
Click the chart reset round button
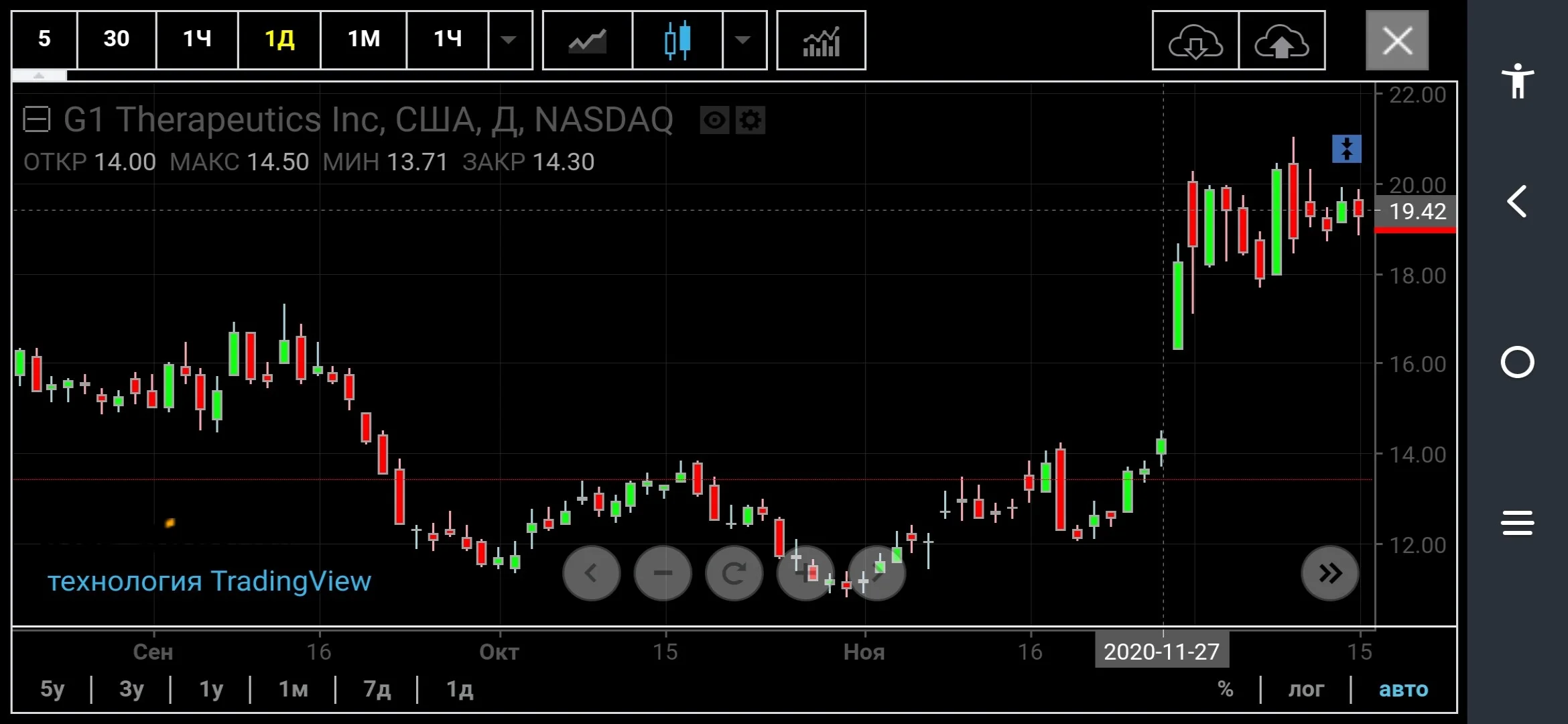[x=734, y=573]
